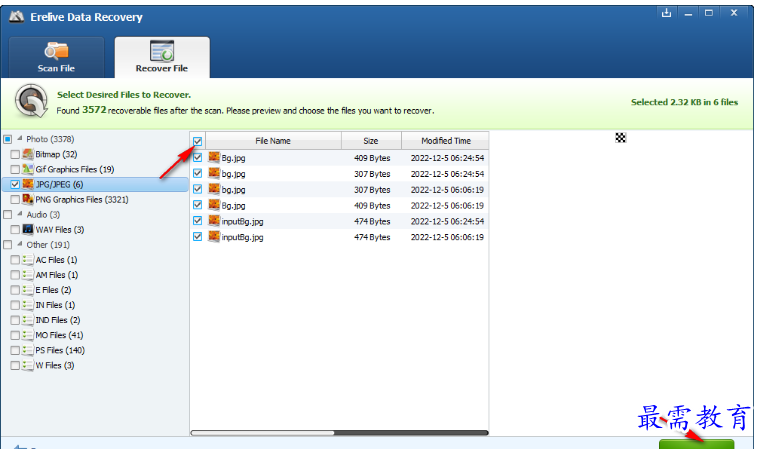Click the icon of inputBg.jpg modified 06:06:19
Viewport: 759px width, 449px height.
pos(214,237)
